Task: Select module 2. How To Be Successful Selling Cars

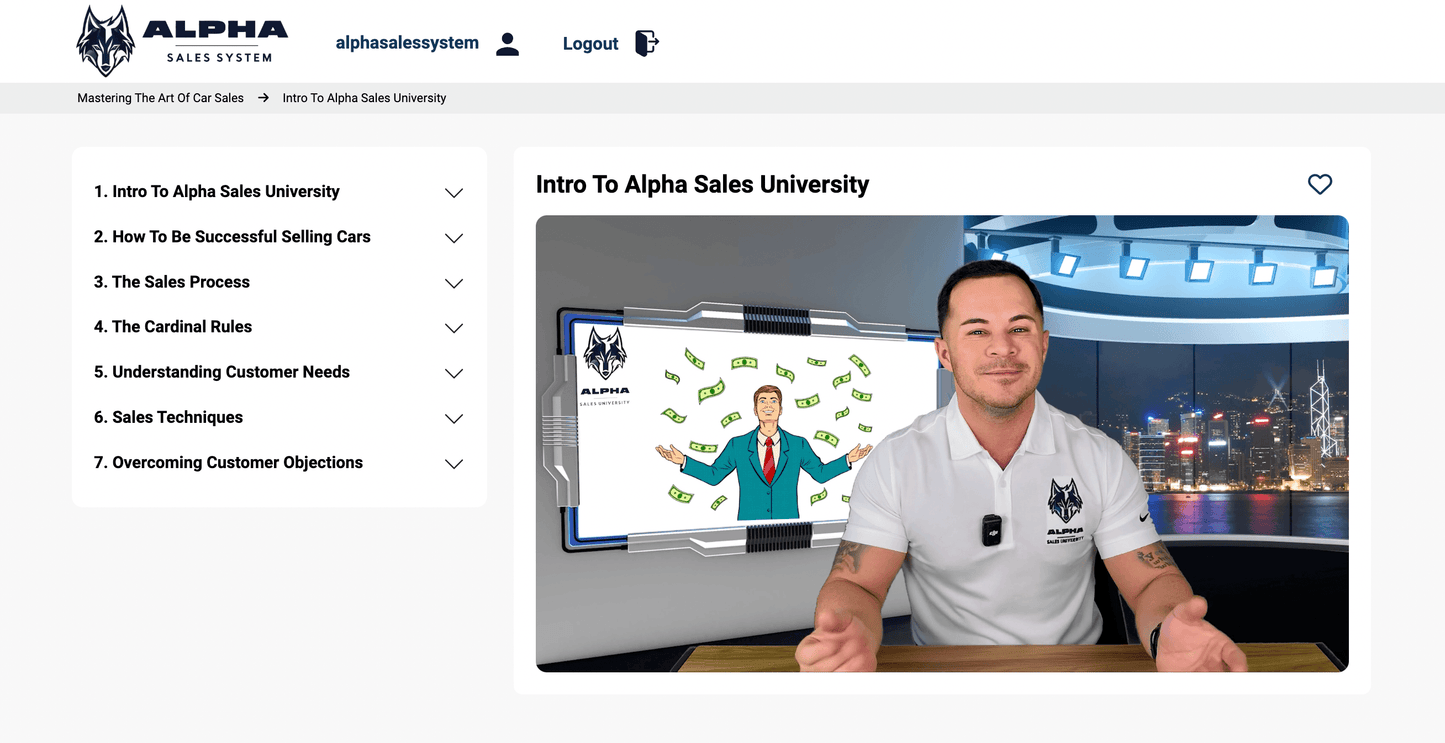Action: [x=232, y=237]
